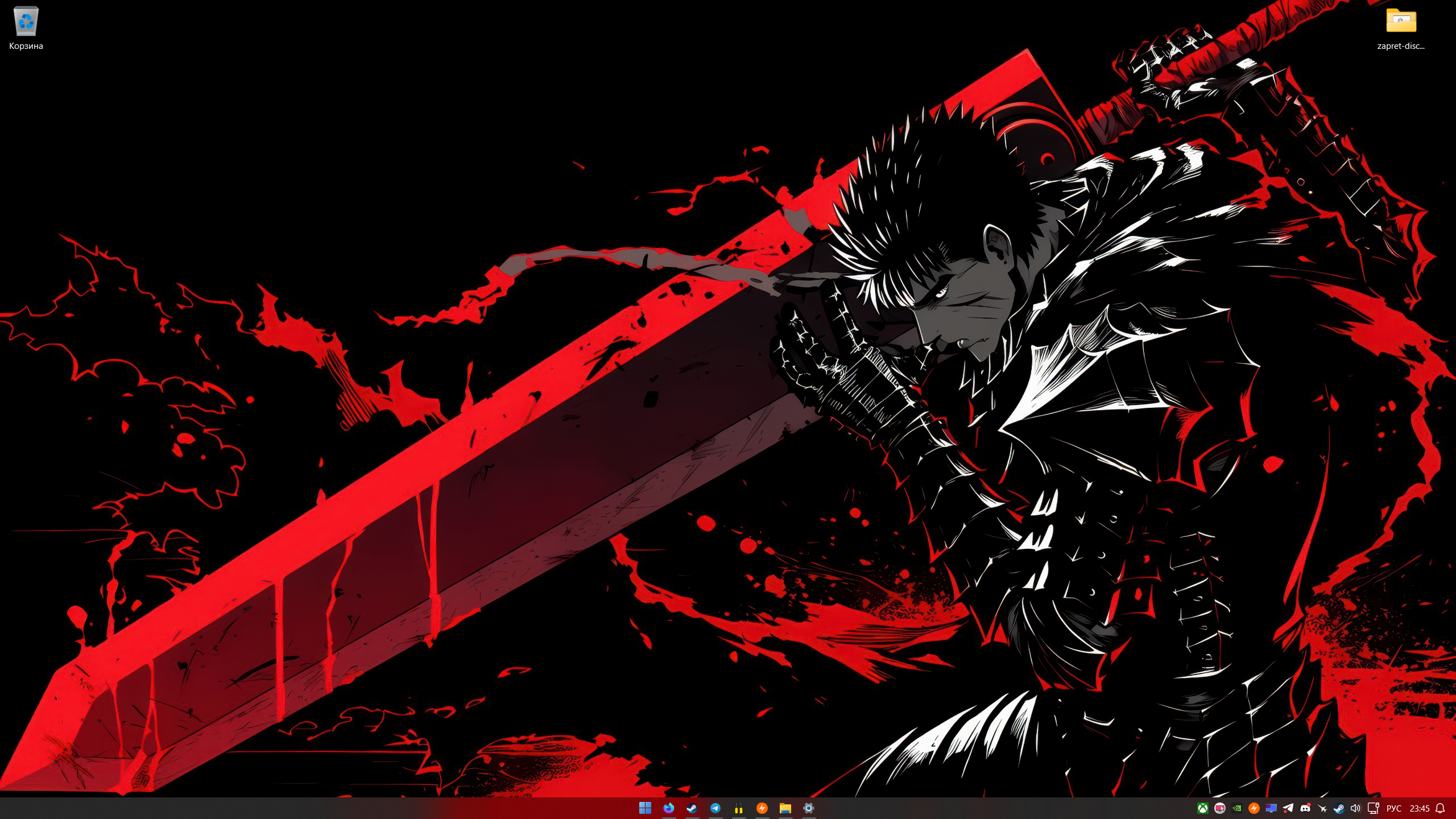Open Telegram from the taskbar
The image size is (1456, 819).
click(715, 808)
